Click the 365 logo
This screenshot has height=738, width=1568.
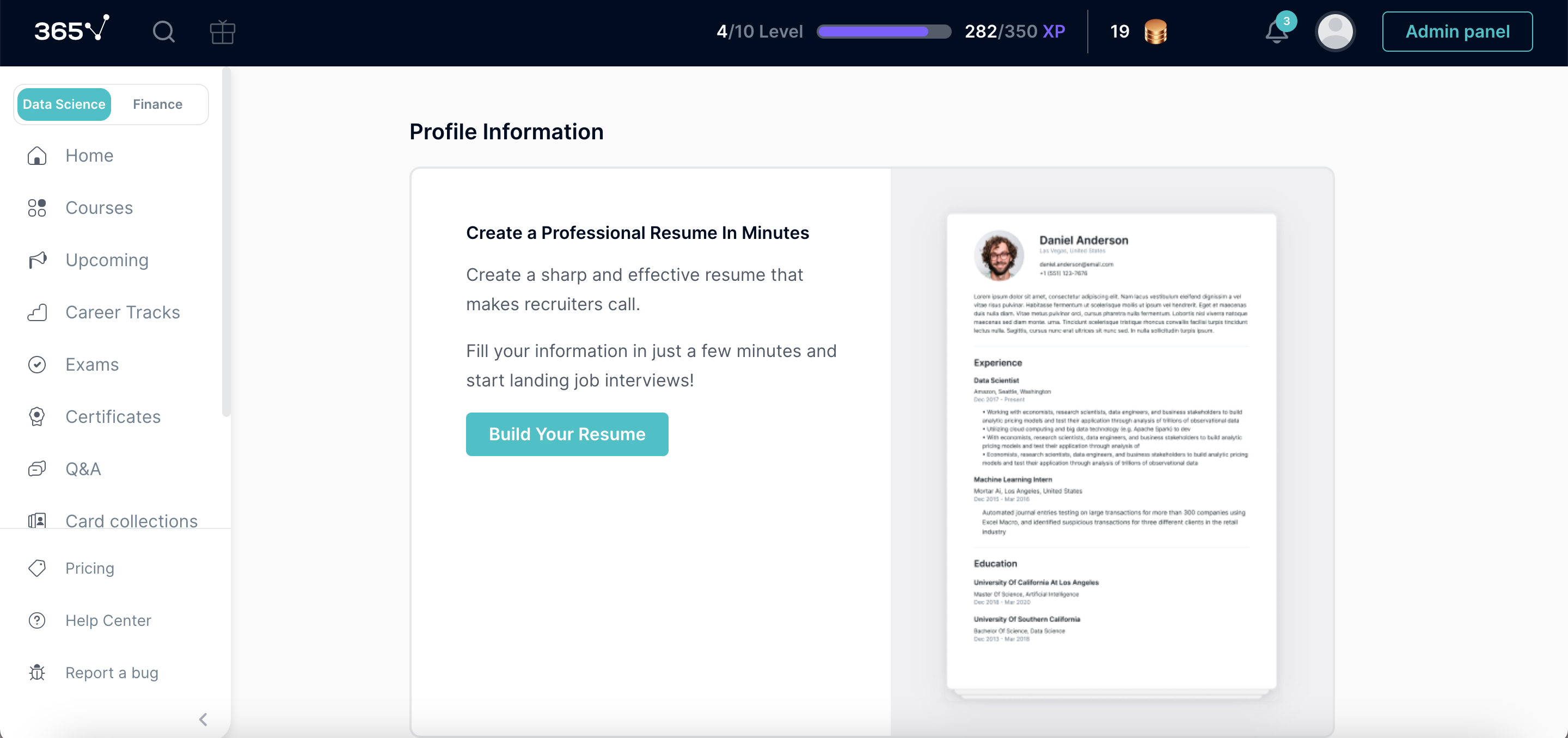click(x=72, y=29)
